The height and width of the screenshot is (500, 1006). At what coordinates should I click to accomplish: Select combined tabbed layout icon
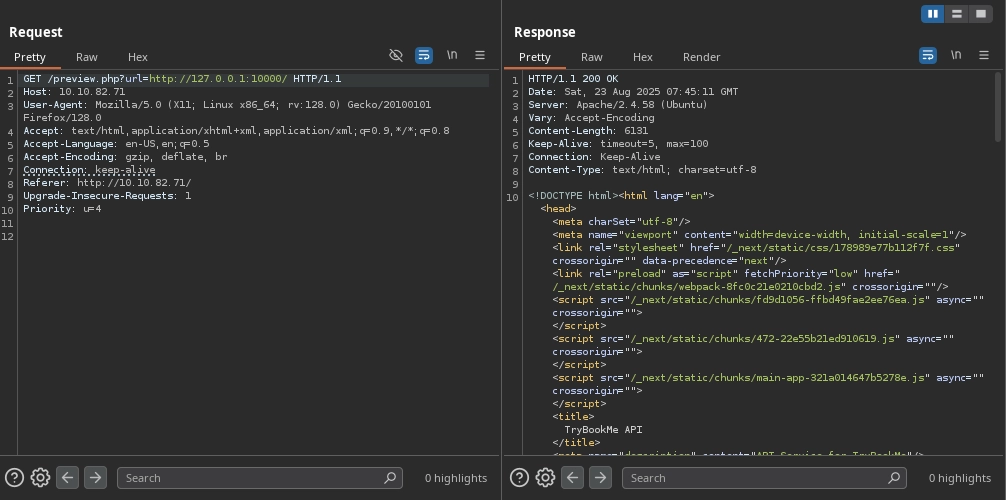point(981,14)
